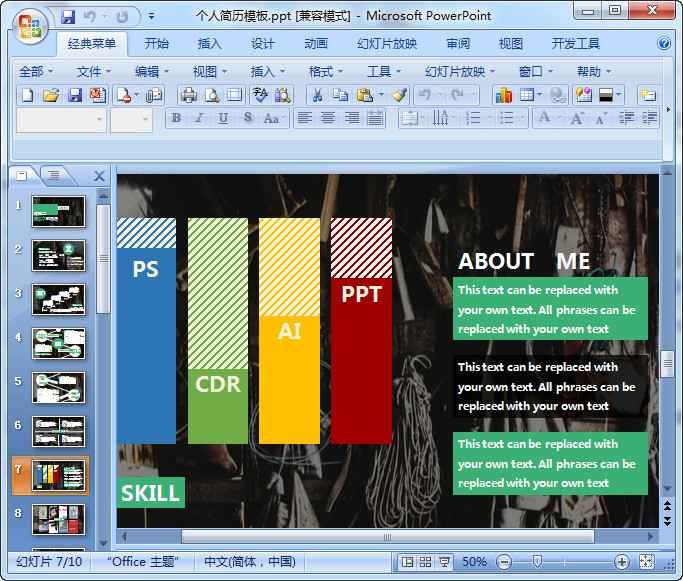Open Quick Access Toolbar customize arrow
The height and width of the screenshot is (581, 683).
pos(151,17)
